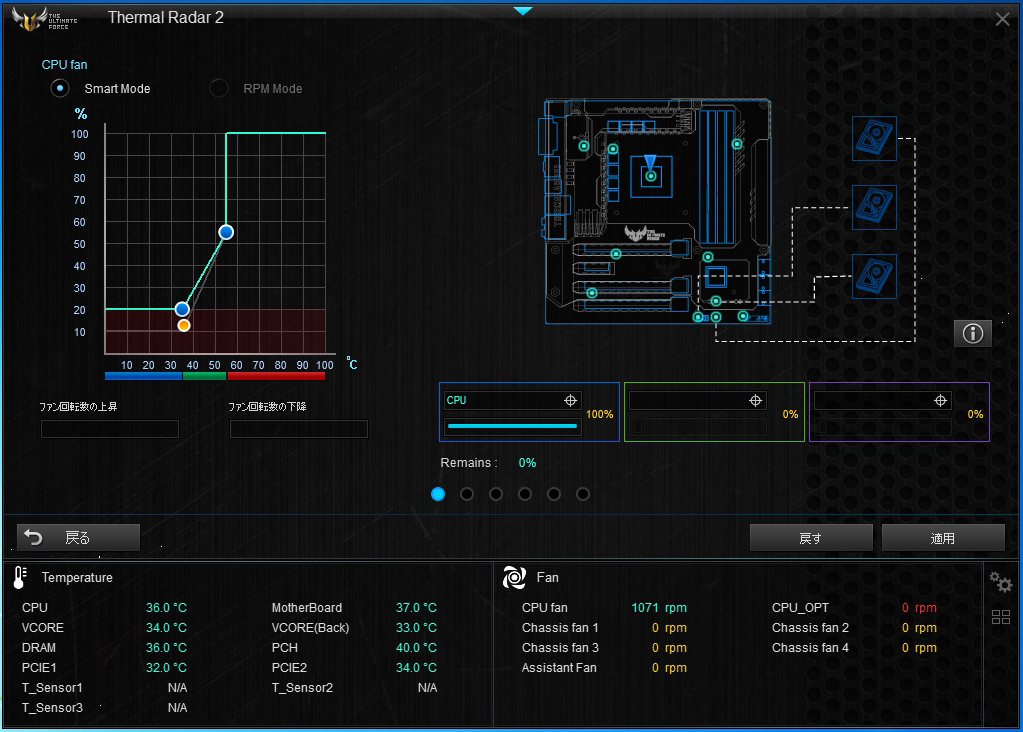
Task: Select the first active page dot
Action: point(438,494)
